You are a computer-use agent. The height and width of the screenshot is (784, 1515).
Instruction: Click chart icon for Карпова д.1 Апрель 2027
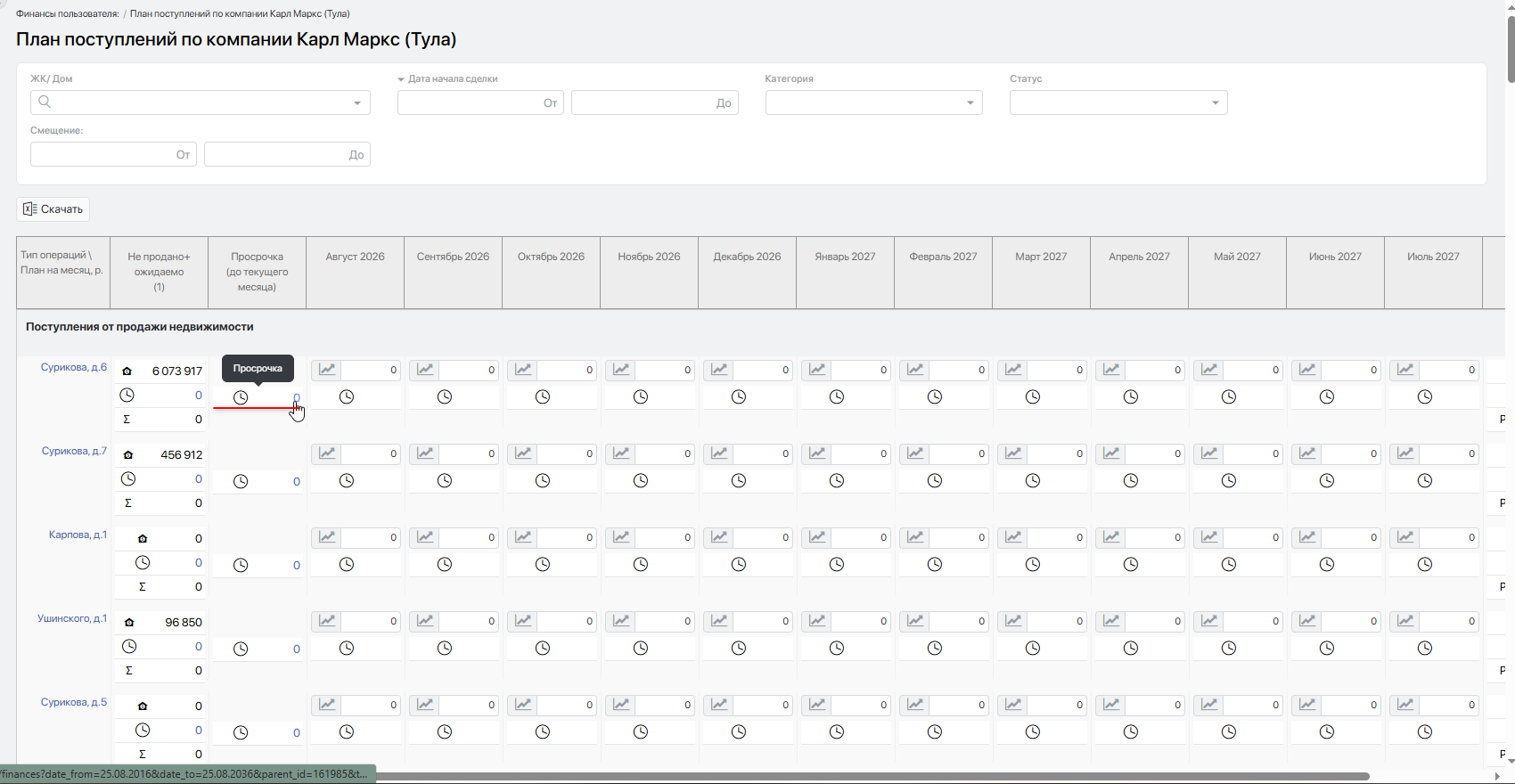point(1111,537)
